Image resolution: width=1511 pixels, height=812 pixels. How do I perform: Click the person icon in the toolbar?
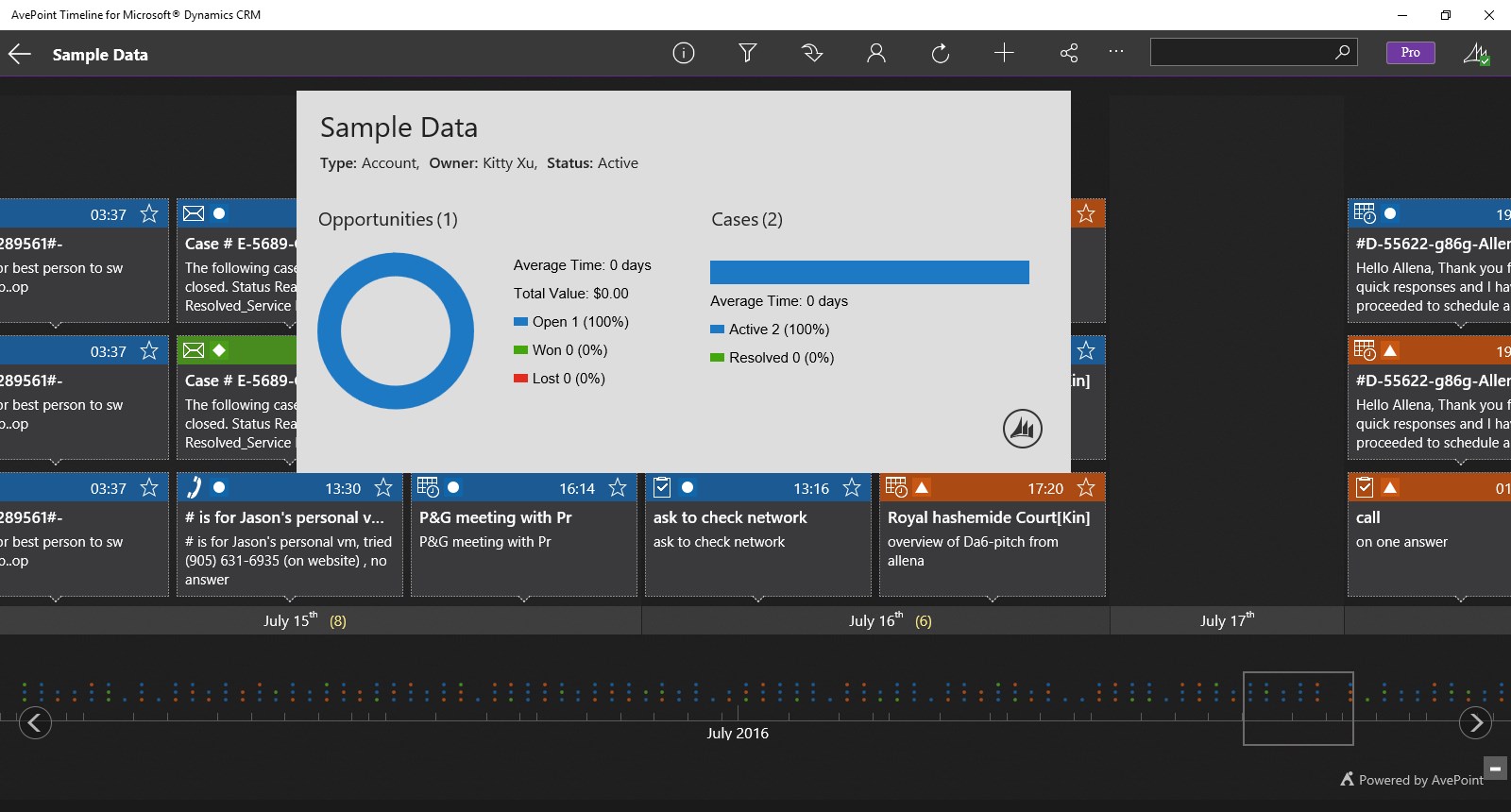pyautogui.click(x=876, y=53)
